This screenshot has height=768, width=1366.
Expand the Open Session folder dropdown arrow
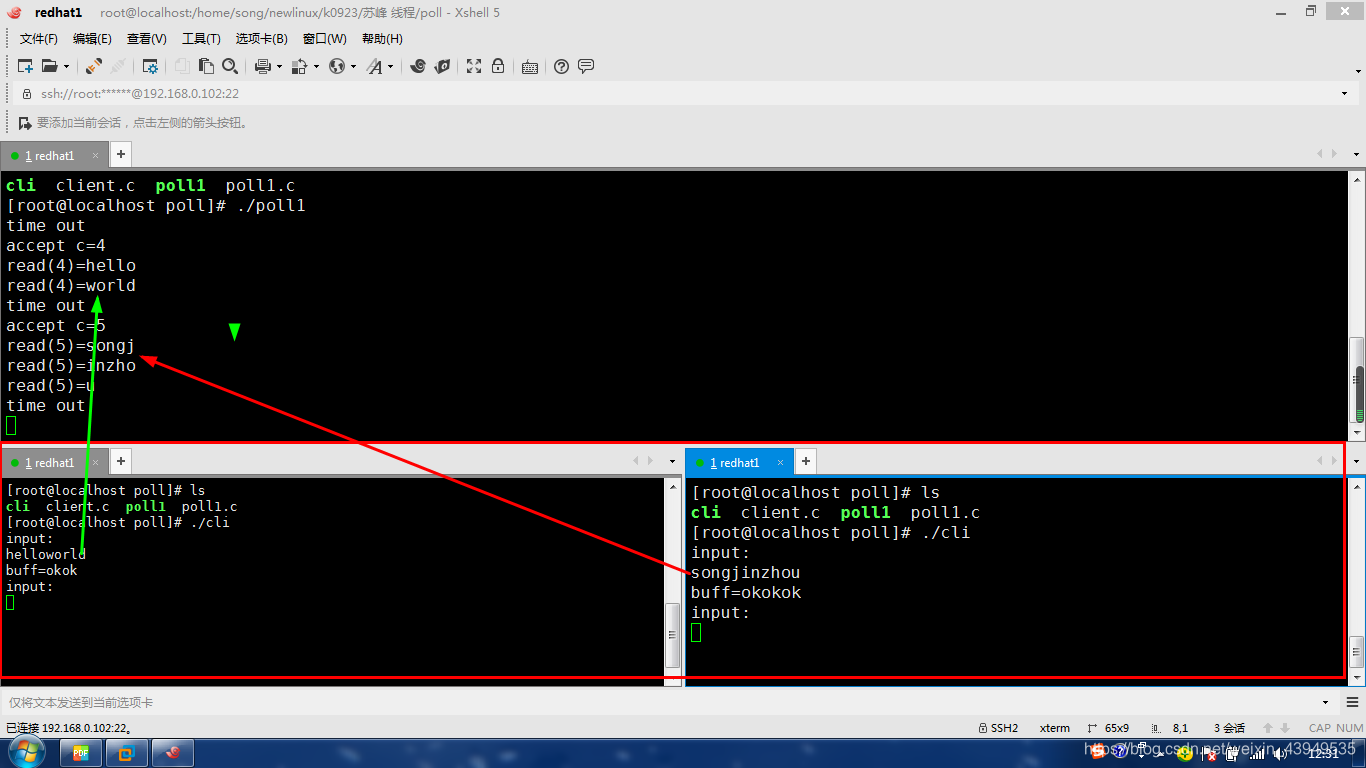[66, 67]
